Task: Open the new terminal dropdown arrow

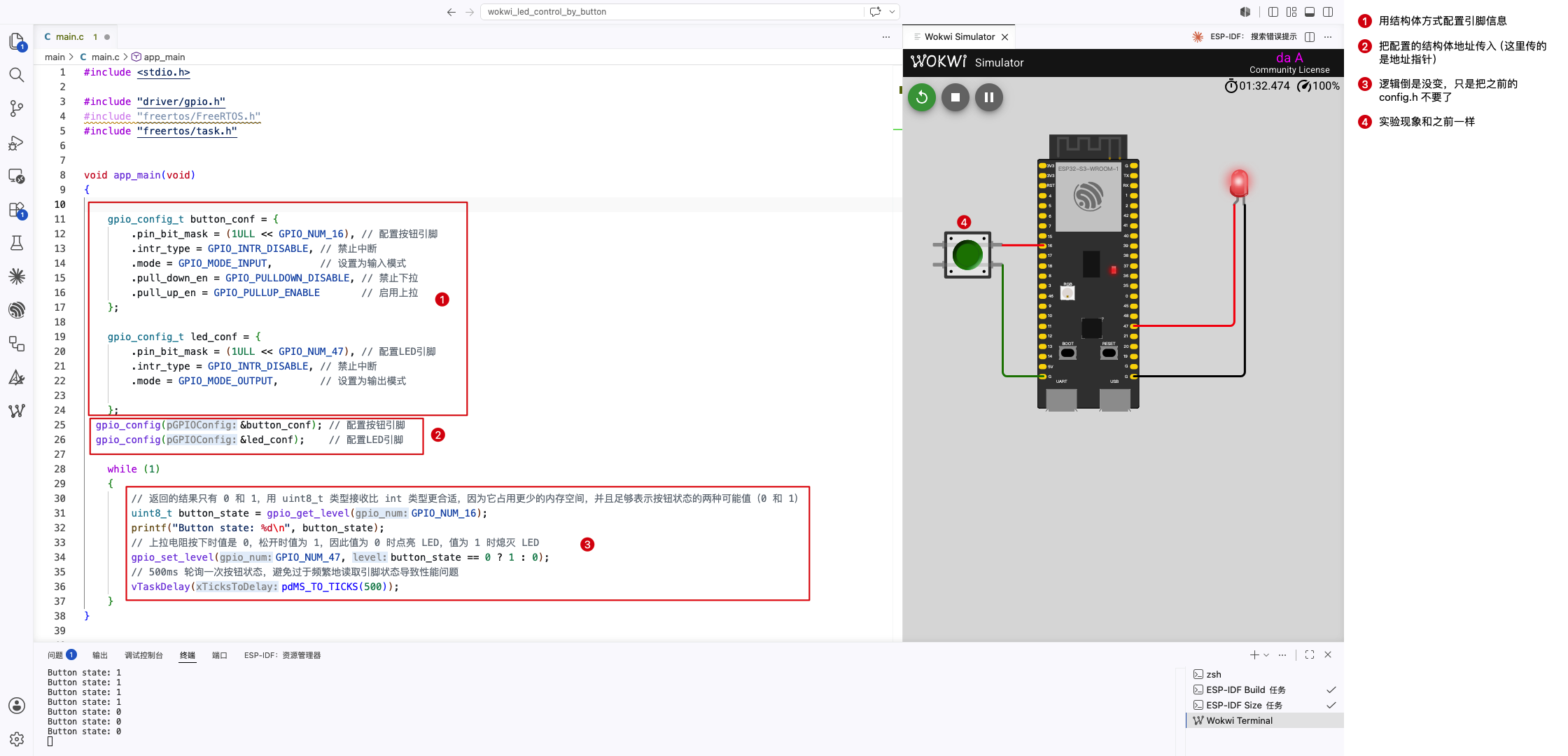Action: click(x=1266, y=655)
